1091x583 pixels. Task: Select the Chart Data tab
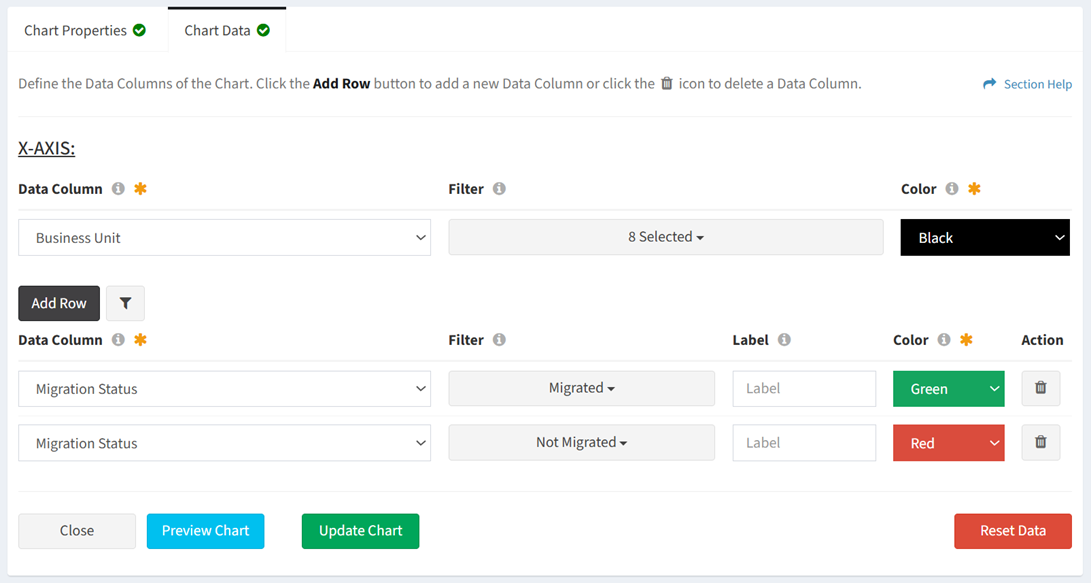tap(227, 31)
